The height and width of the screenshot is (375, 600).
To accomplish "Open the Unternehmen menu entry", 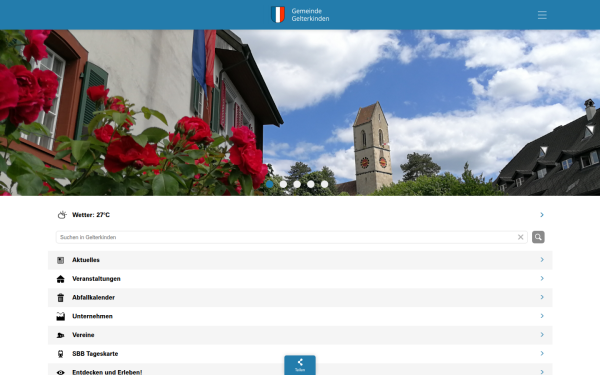I will pyautogui.click(x=300, y=316).
